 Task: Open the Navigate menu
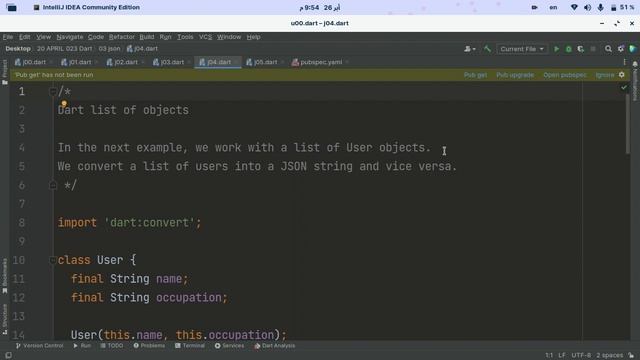click(70, 37)
